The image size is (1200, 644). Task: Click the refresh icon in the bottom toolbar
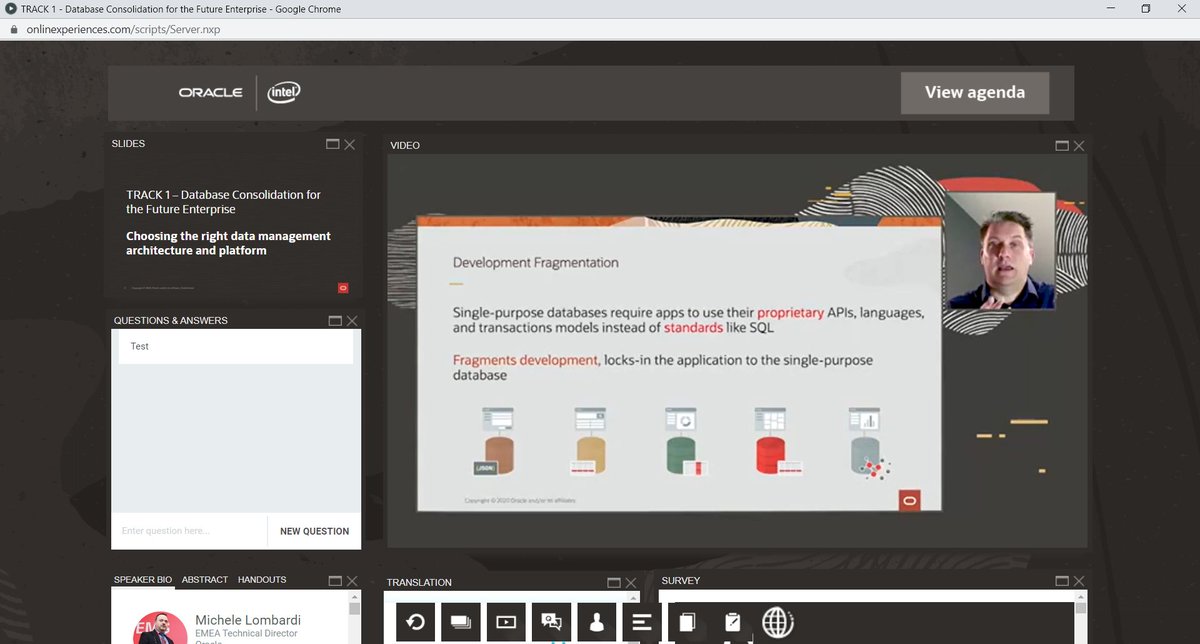pos(415,622)
